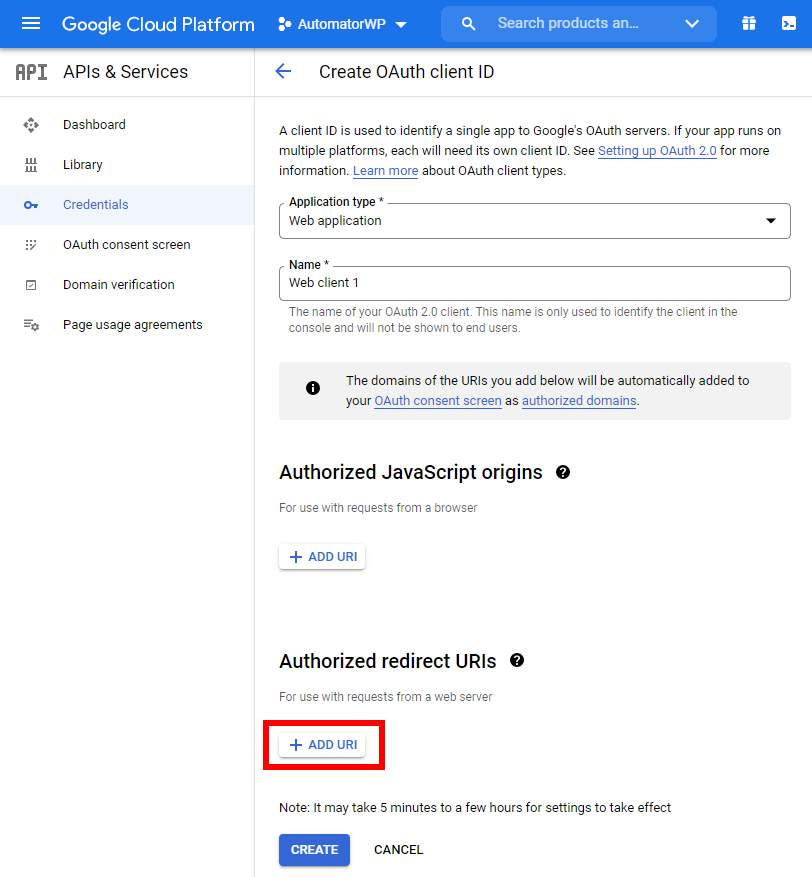This screenshot has height=877, width=812.
Task: Click the info icon in notice box
Action: click(x=313, y=388)
